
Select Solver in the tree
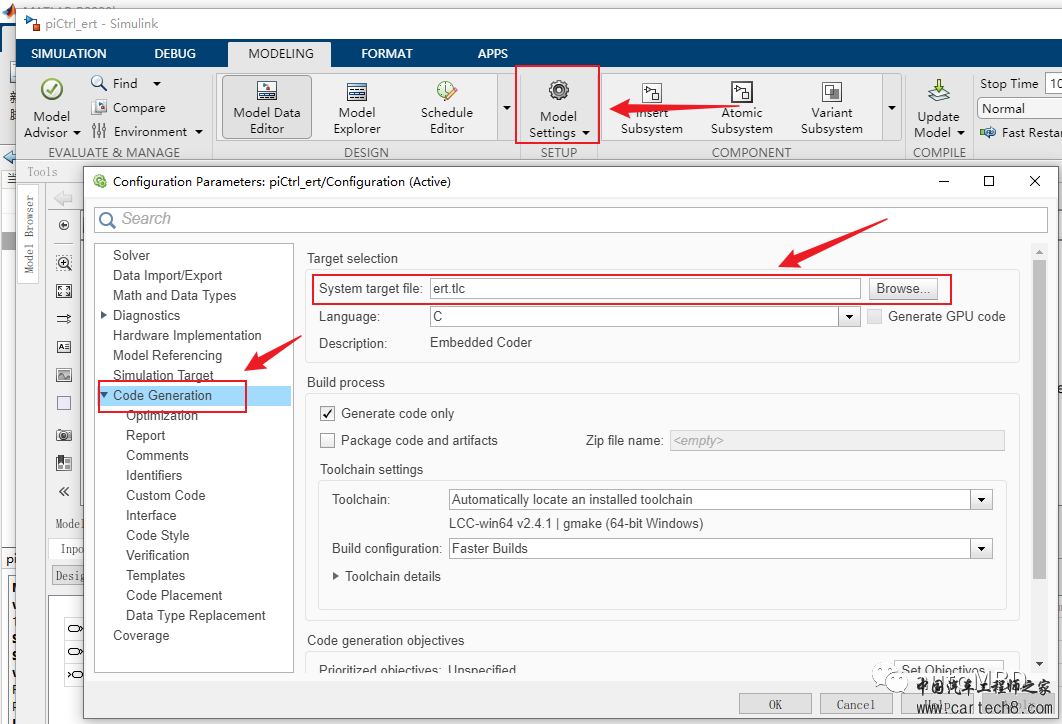click(x=131, y=255)
